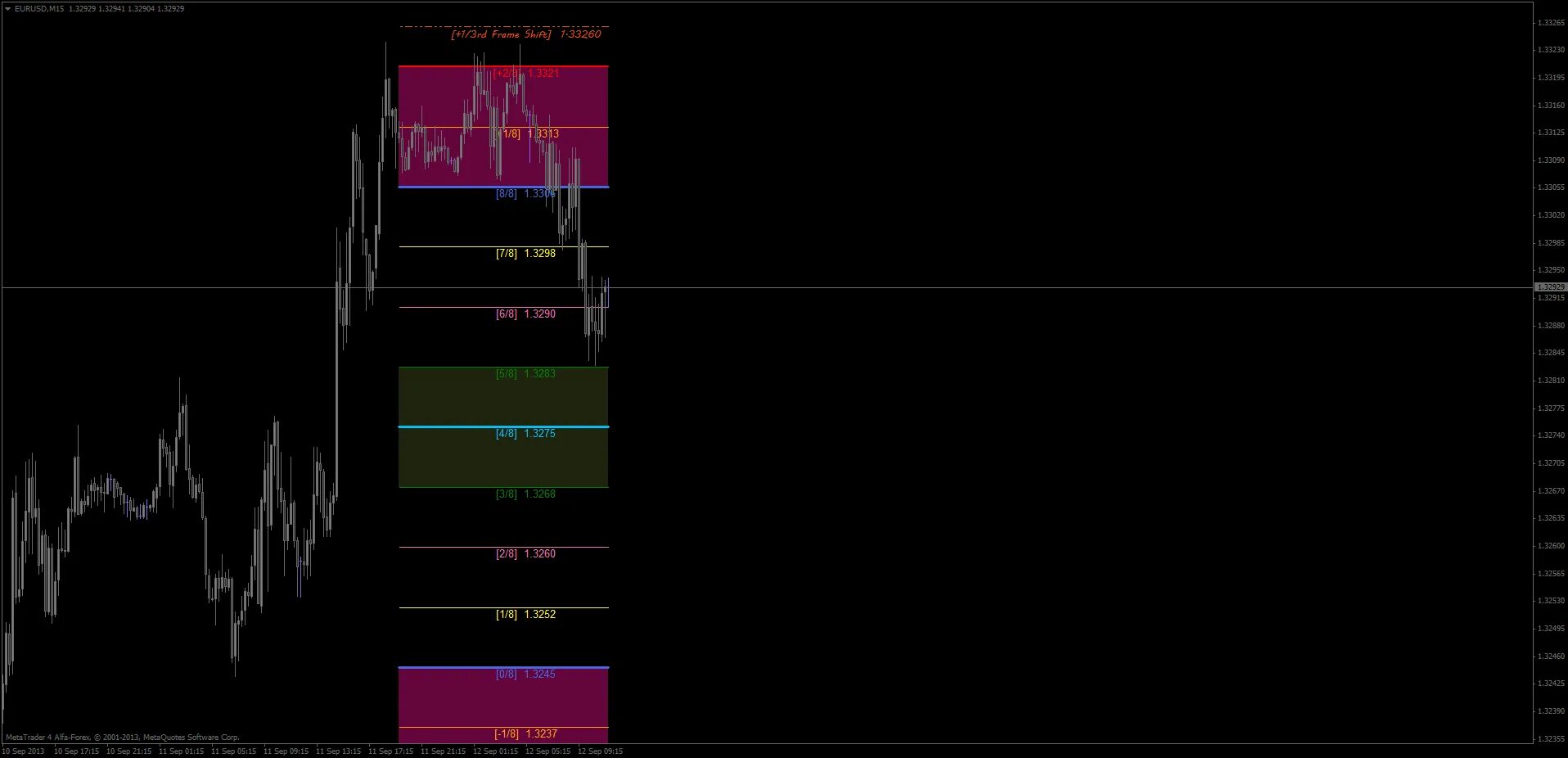The height and width of the screenshot is (758, 1568).
Task: Click the current price tag 1.32929 on axis
Action: tap(1550, 287)
